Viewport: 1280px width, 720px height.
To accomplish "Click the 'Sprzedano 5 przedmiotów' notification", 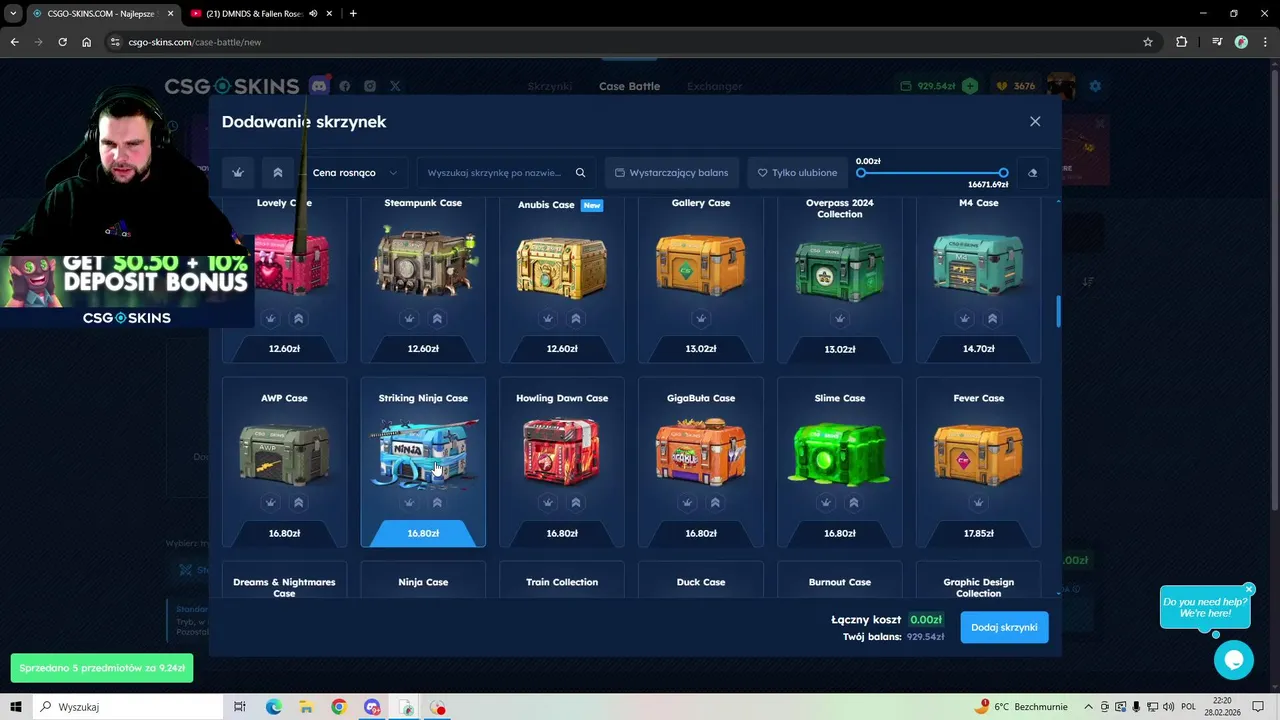I will (x=102, y=668).
